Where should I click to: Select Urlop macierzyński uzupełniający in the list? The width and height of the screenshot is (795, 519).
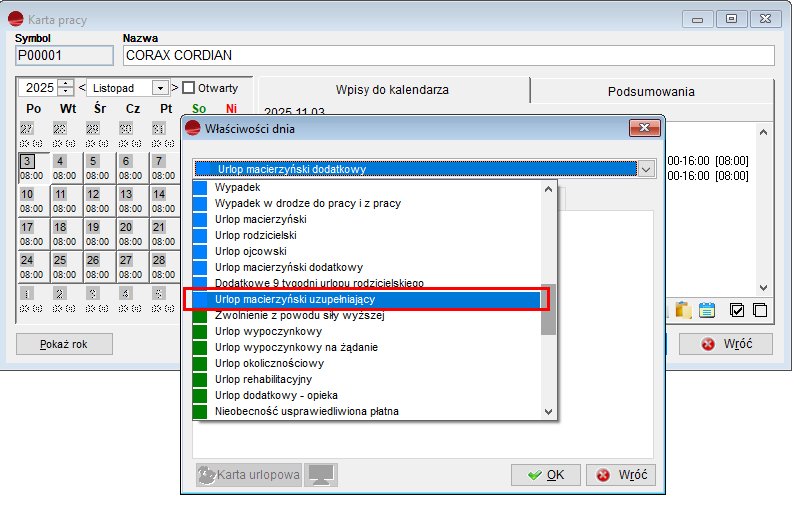(x=295, y=299)
